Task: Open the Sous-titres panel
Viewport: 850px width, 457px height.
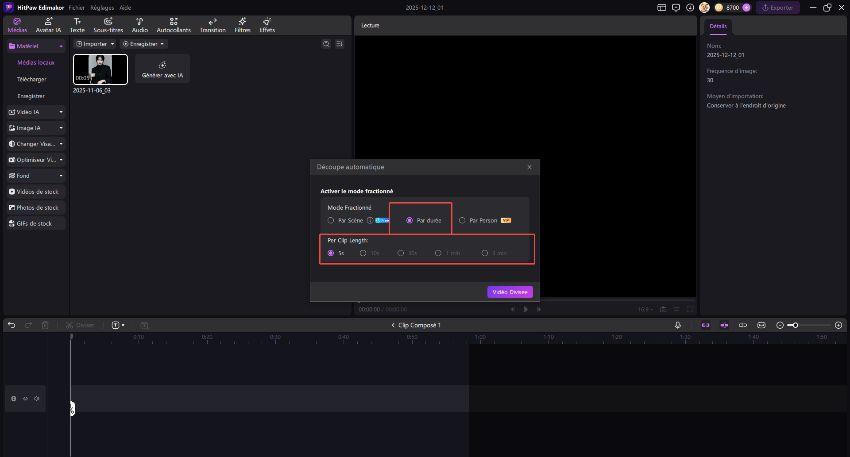Action: [x=108, y=24]
